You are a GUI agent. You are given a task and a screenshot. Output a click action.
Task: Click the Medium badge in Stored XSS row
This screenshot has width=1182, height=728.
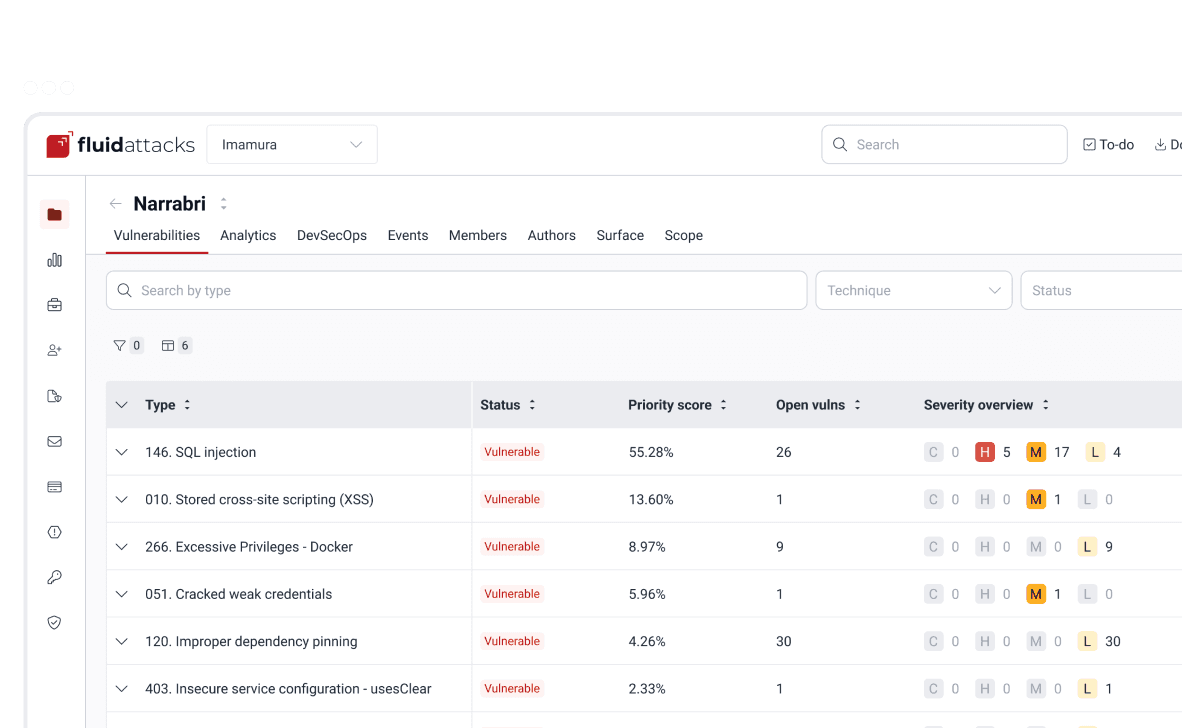click(x=1036, y=499)
